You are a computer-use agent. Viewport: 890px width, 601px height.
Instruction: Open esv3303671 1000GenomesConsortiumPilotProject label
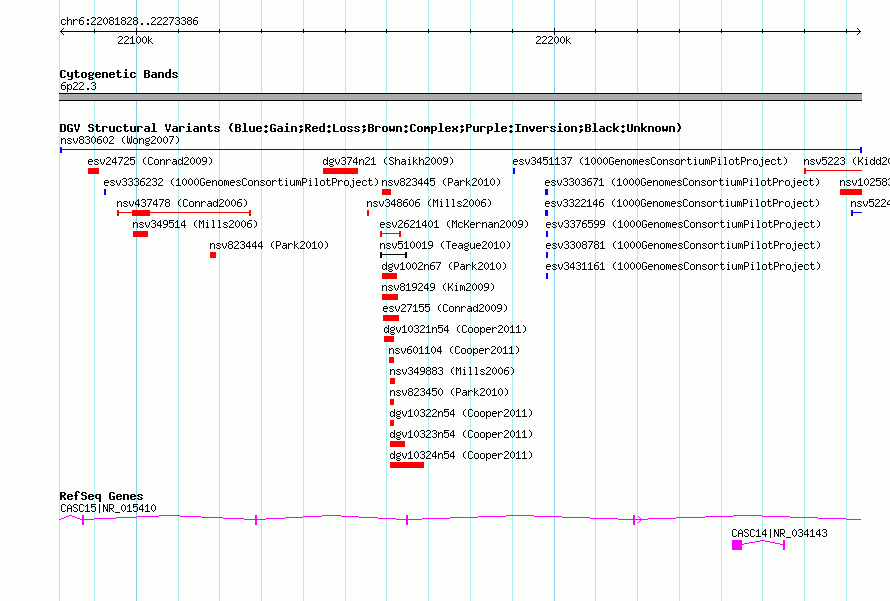tap(682, 182)
